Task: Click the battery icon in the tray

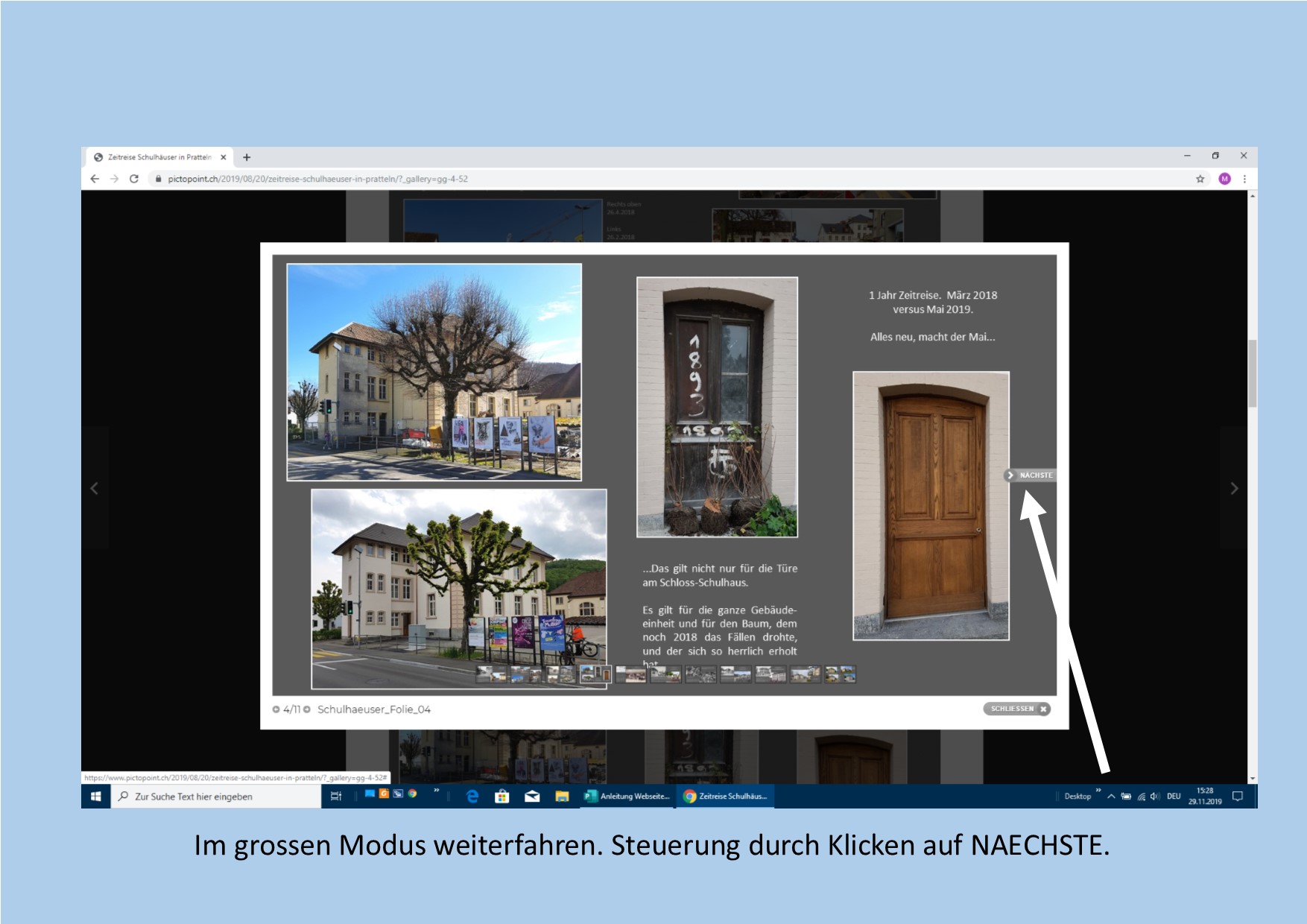Action: [x=1126, y=797]
